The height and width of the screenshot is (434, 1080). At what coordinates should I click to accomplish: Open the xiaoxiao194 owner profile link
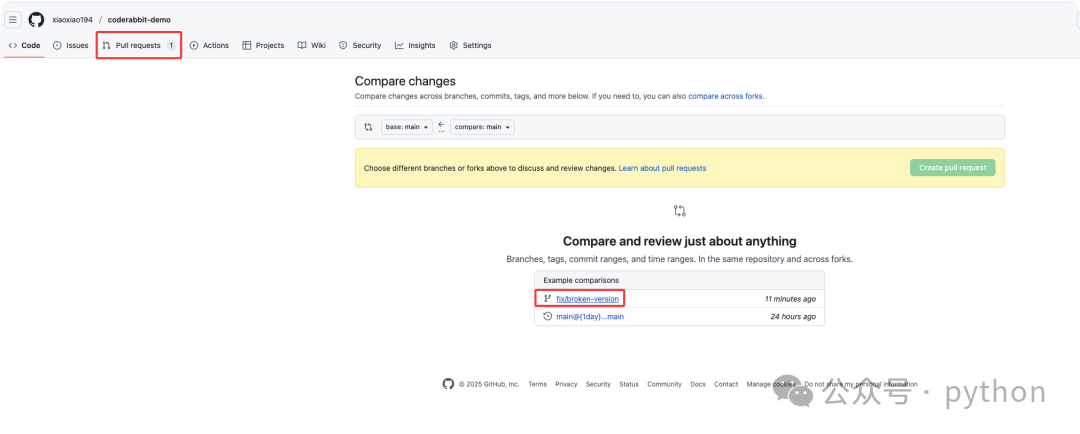pos(72,20)
